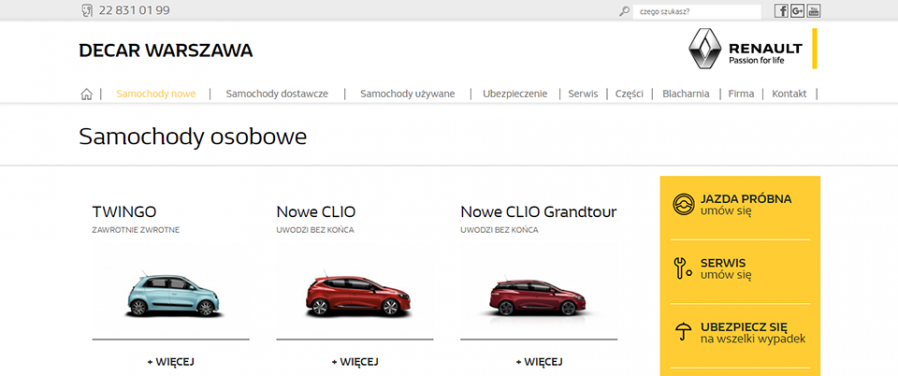The image size is (898, 376).
Task: Open the Nowe CLIO Grandtour title
Action: point(538,212)
